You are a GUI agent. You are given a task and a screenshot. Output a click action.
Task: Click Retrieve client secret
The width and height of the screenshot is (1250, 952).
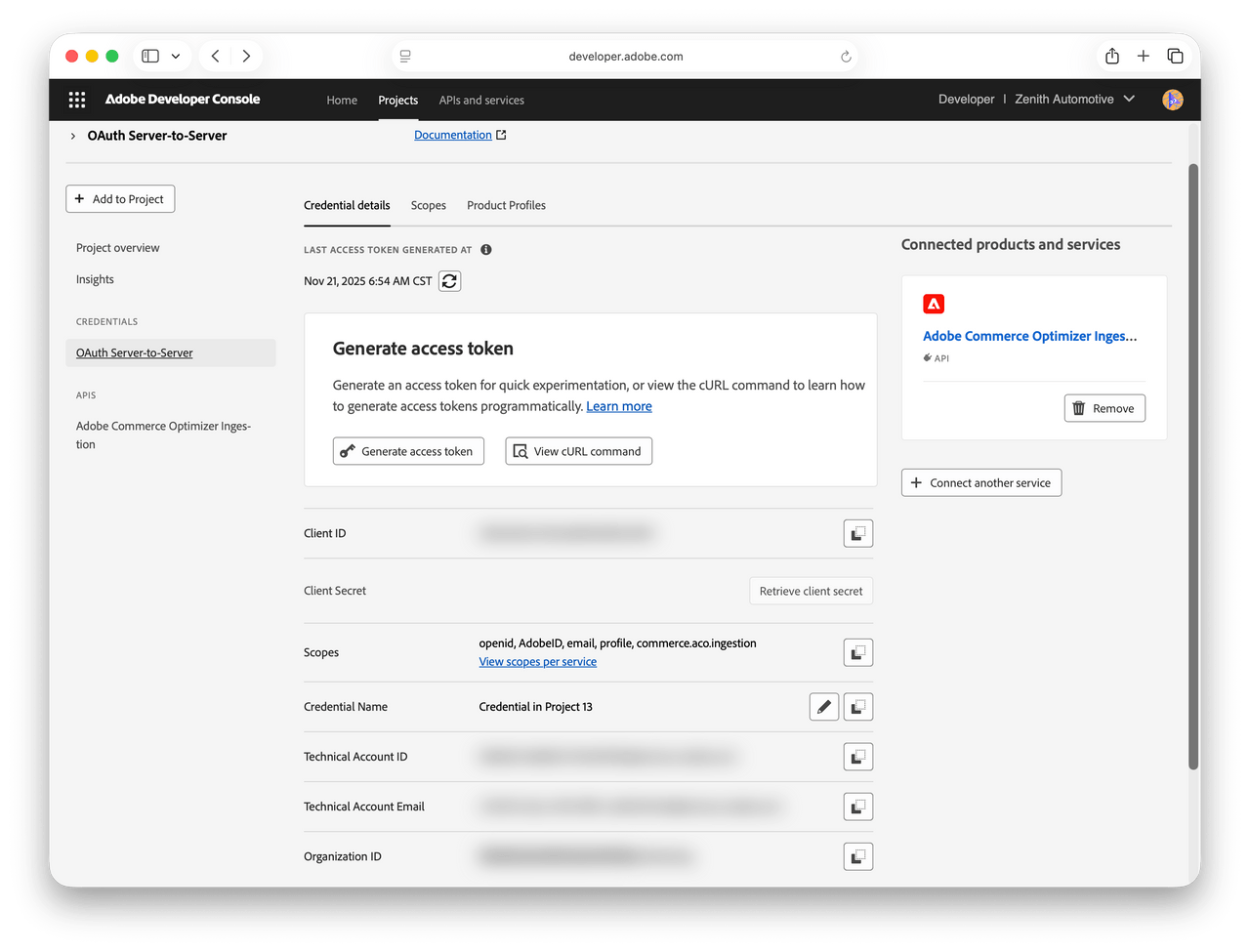pyautogui.click(x=811, y=590)
